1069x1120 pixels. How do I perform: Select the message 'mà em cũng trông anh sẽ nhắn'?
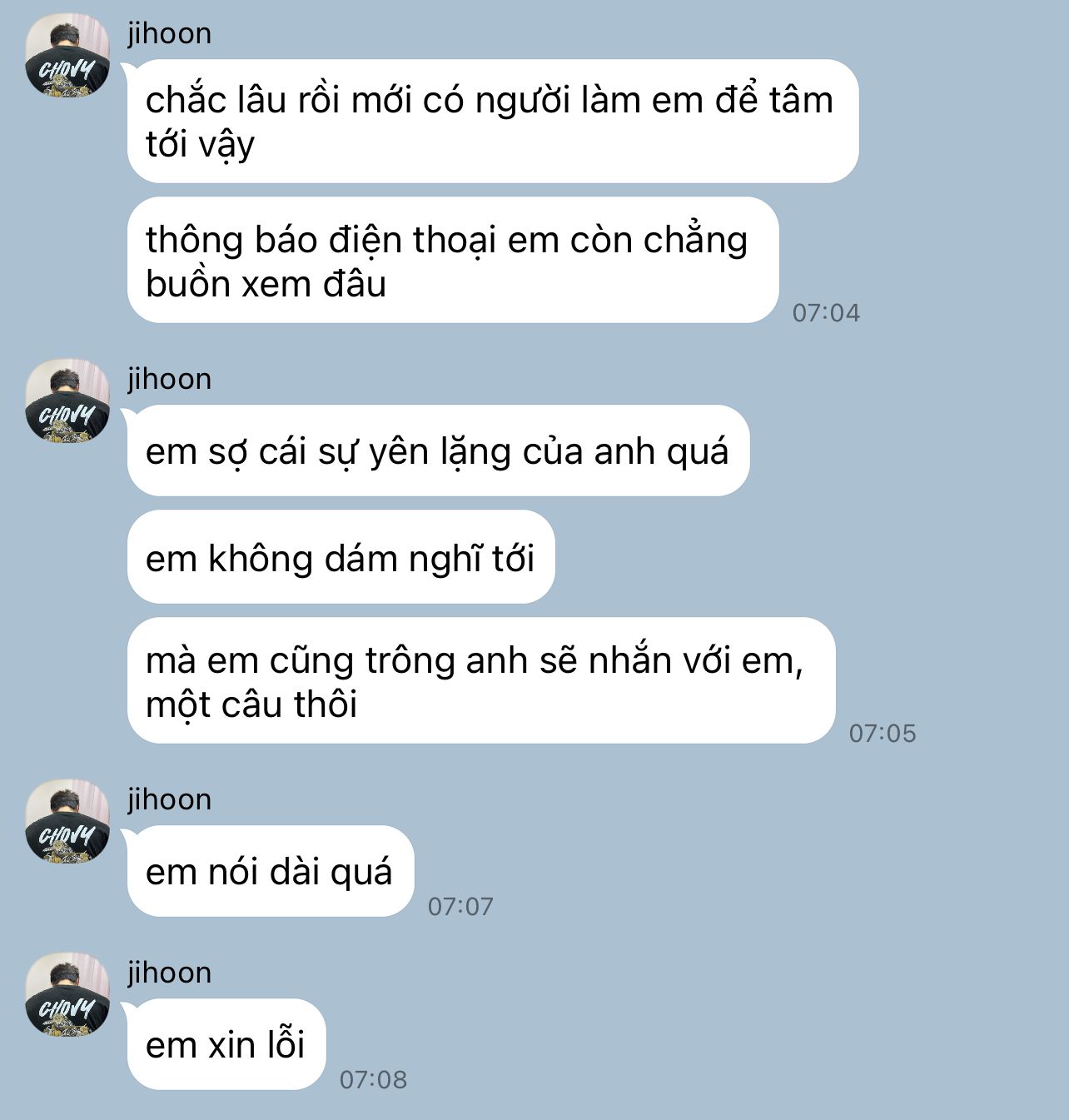481,680
